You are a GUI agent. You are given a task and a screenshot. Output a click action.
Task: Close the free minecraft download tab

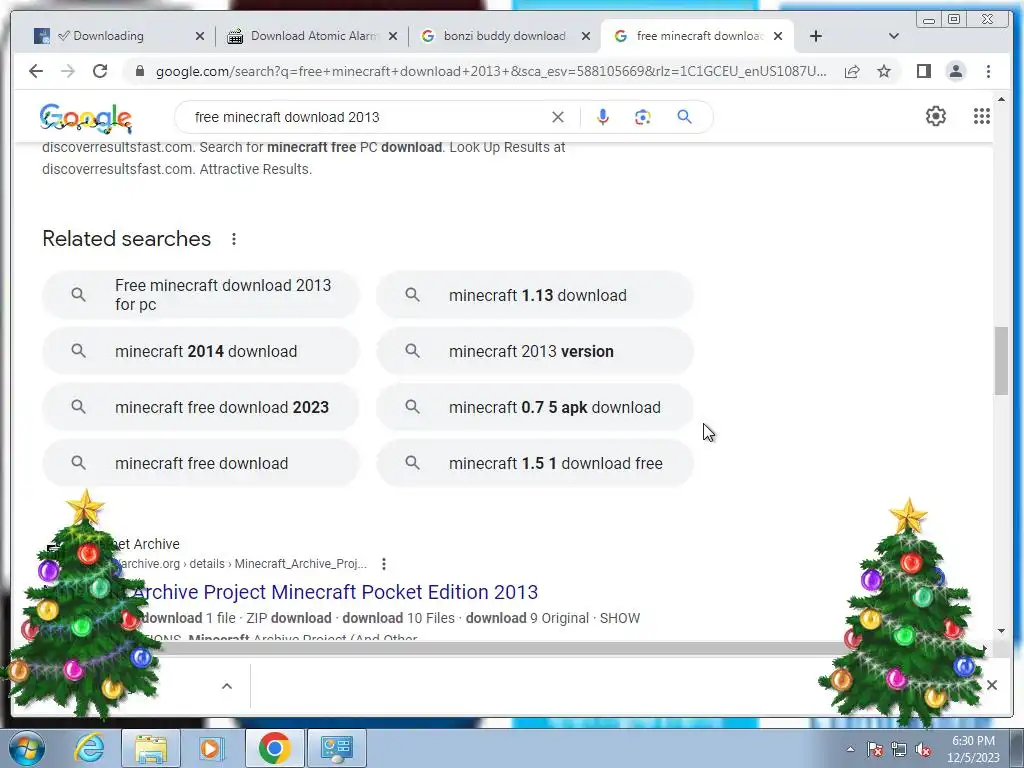[778, 36]
